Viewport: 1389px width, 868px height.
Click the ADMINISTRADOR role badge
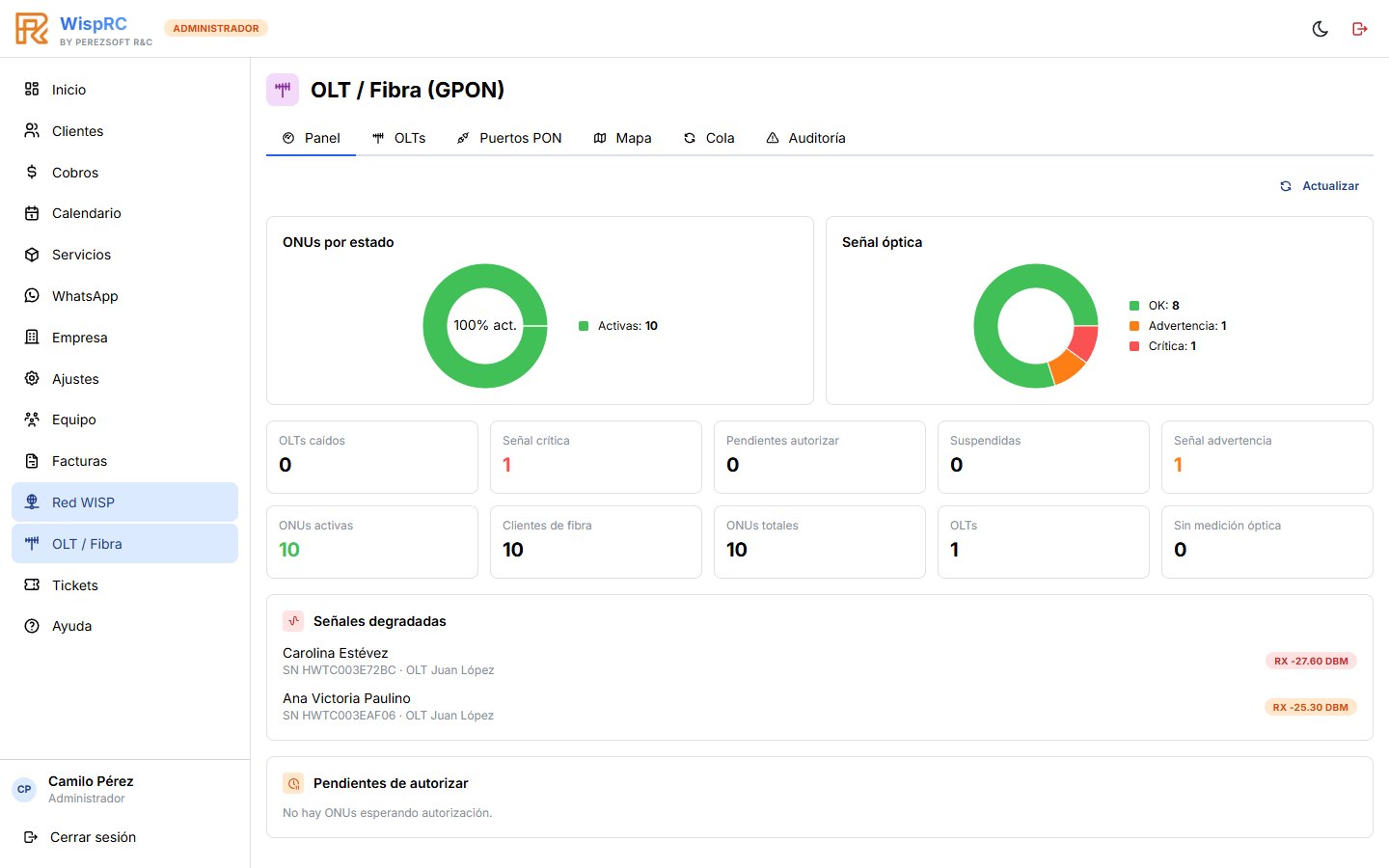pyautogui.click(x=216, y=28)
